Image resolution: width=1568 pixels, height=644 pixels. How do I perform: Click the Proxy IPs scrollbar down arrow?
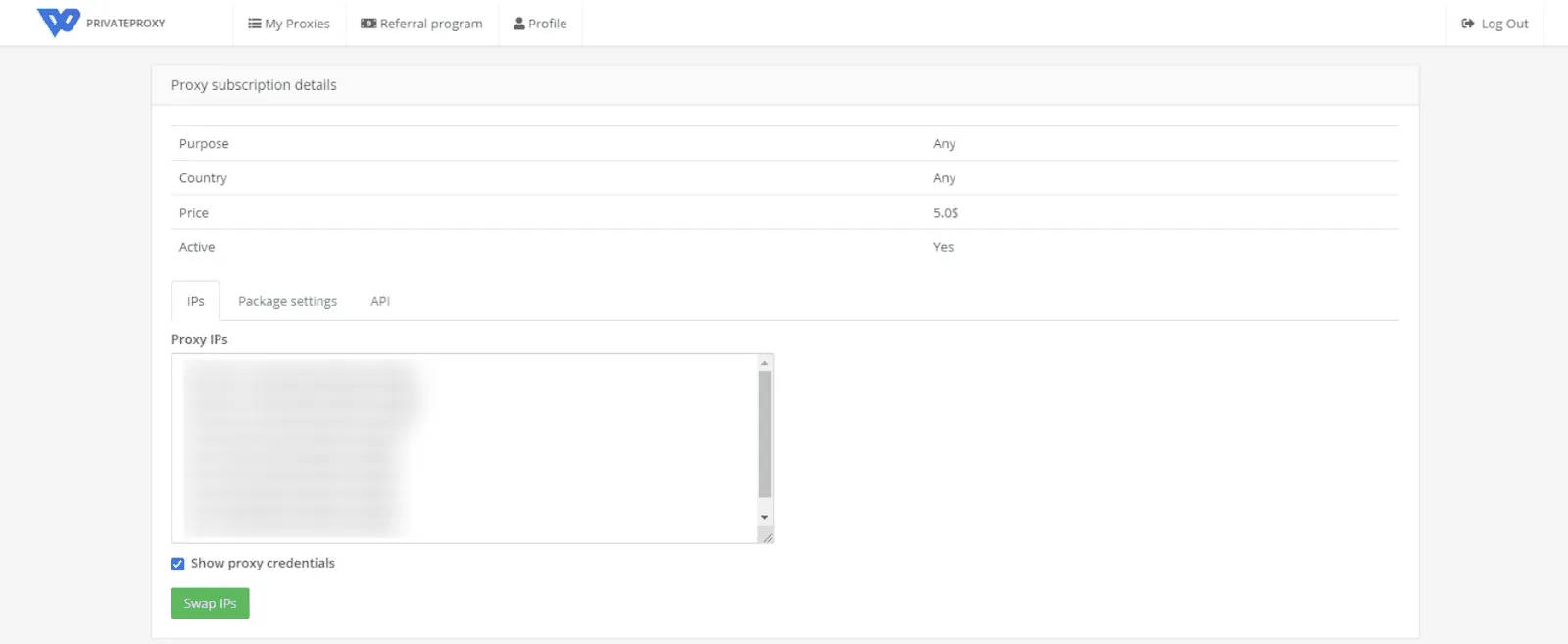click(765, 517)
